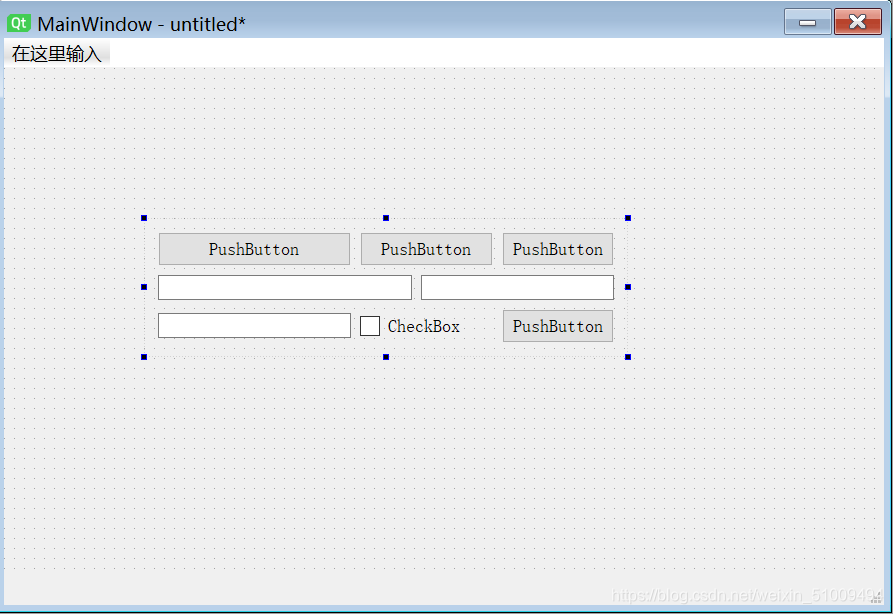The width and height of the screenshot is (893, 614).
Task: Click the window resize grip at corner
Action: point(877,598)
